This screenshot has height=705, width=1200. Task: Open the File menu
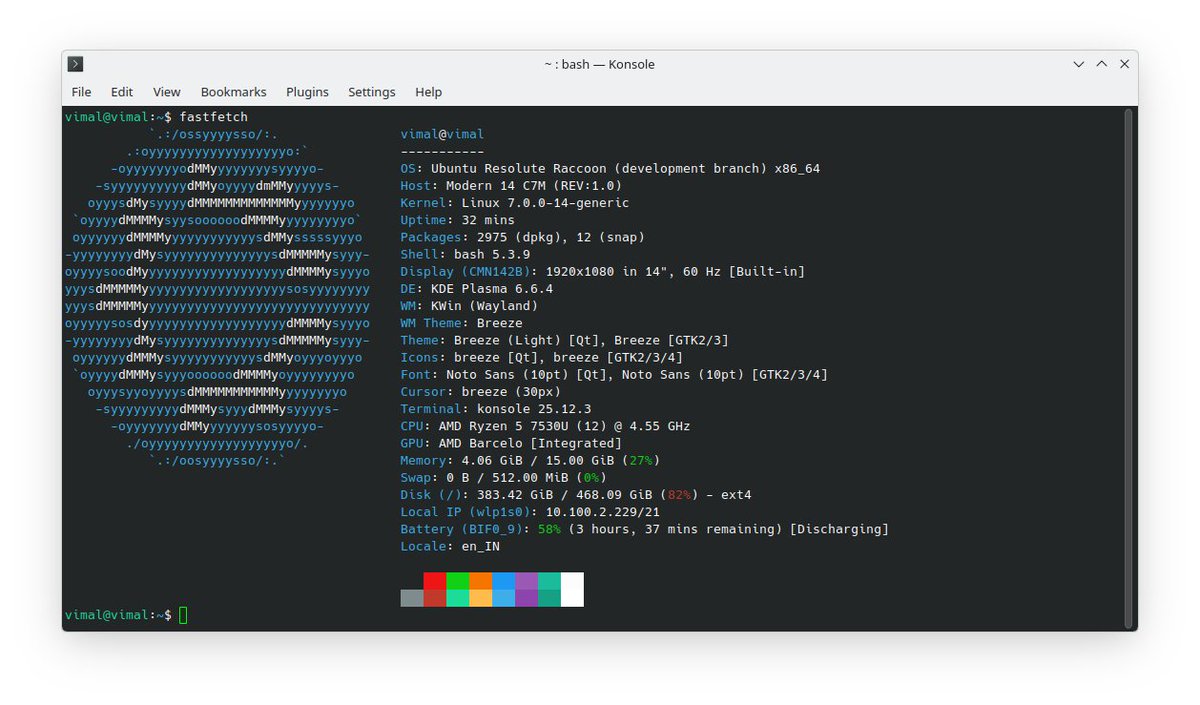(81, 92)
